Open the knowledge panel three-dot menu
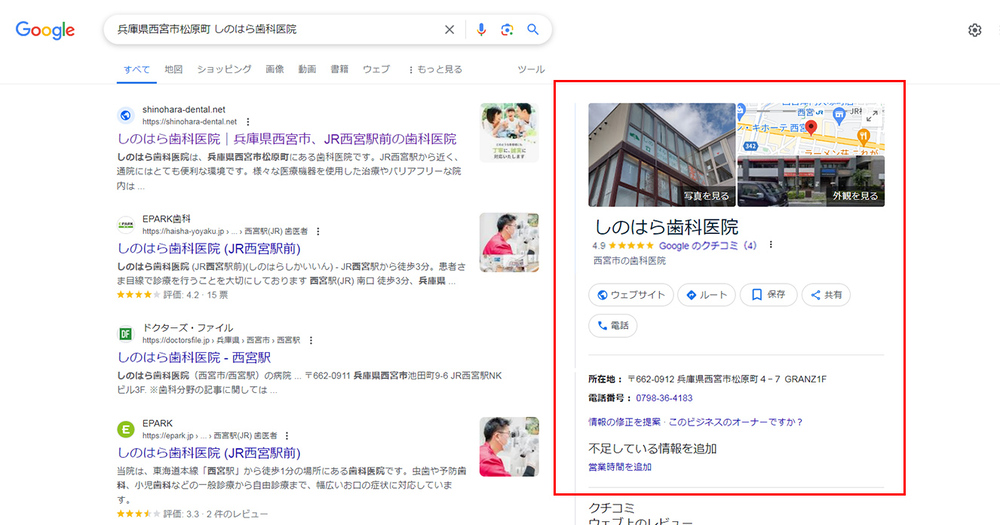The width and height of the screenshot is (1000, 525). [x=770, y=245]
